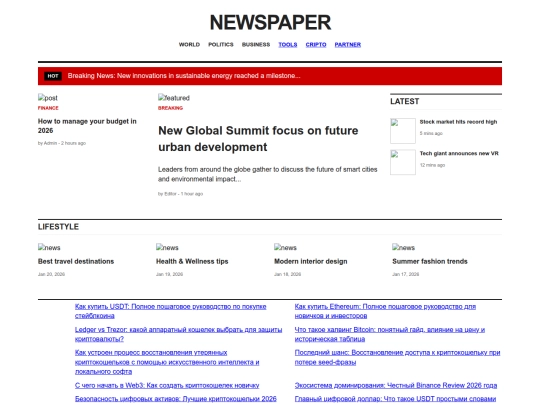The width and height of the screenshot is (540, 405).
Task: Click the NEWSPAPER site title
Action: tap(270, 23)
